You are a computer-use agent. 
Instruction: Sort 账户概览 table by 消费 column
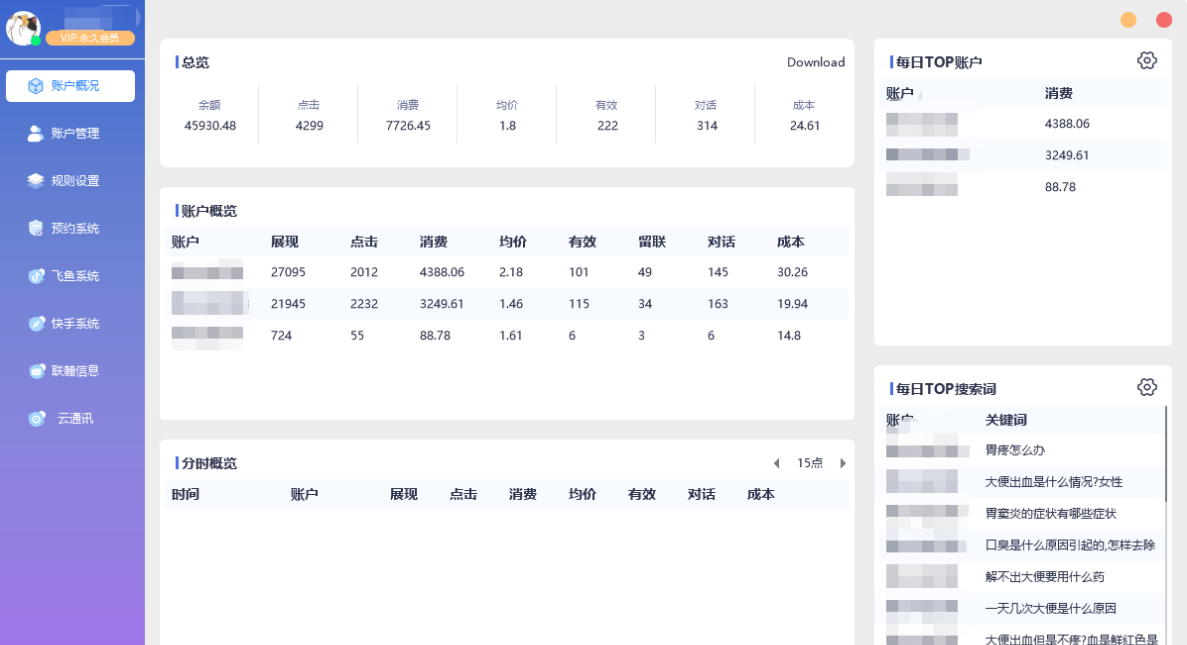pos(433,242)
